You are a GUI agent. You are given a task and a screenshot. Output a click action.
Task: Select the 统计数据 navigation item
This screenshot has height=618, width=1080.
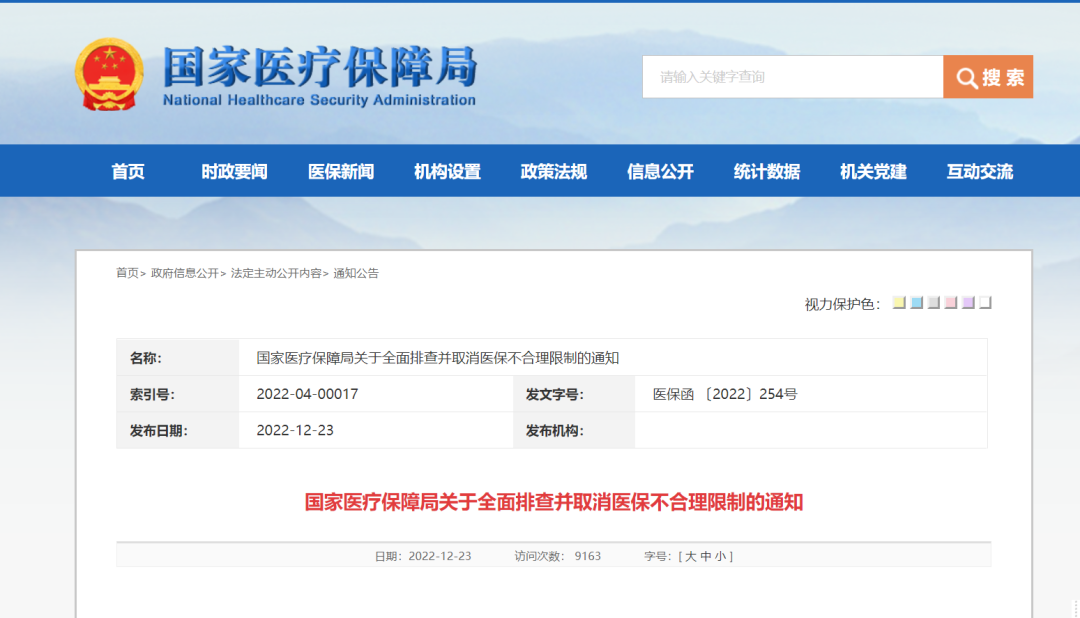click(x=765, y=171)
